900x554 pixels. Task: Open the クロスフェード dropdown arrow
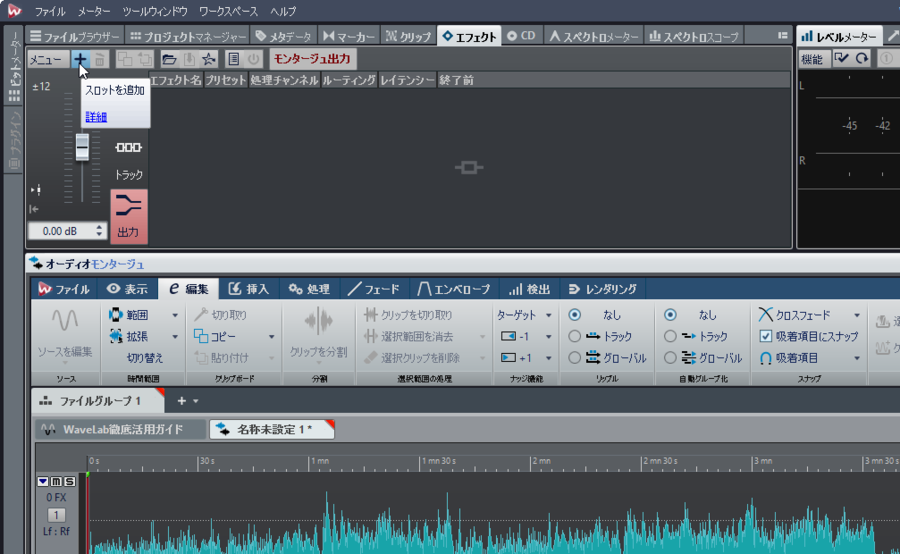click(x=857, y=315)
